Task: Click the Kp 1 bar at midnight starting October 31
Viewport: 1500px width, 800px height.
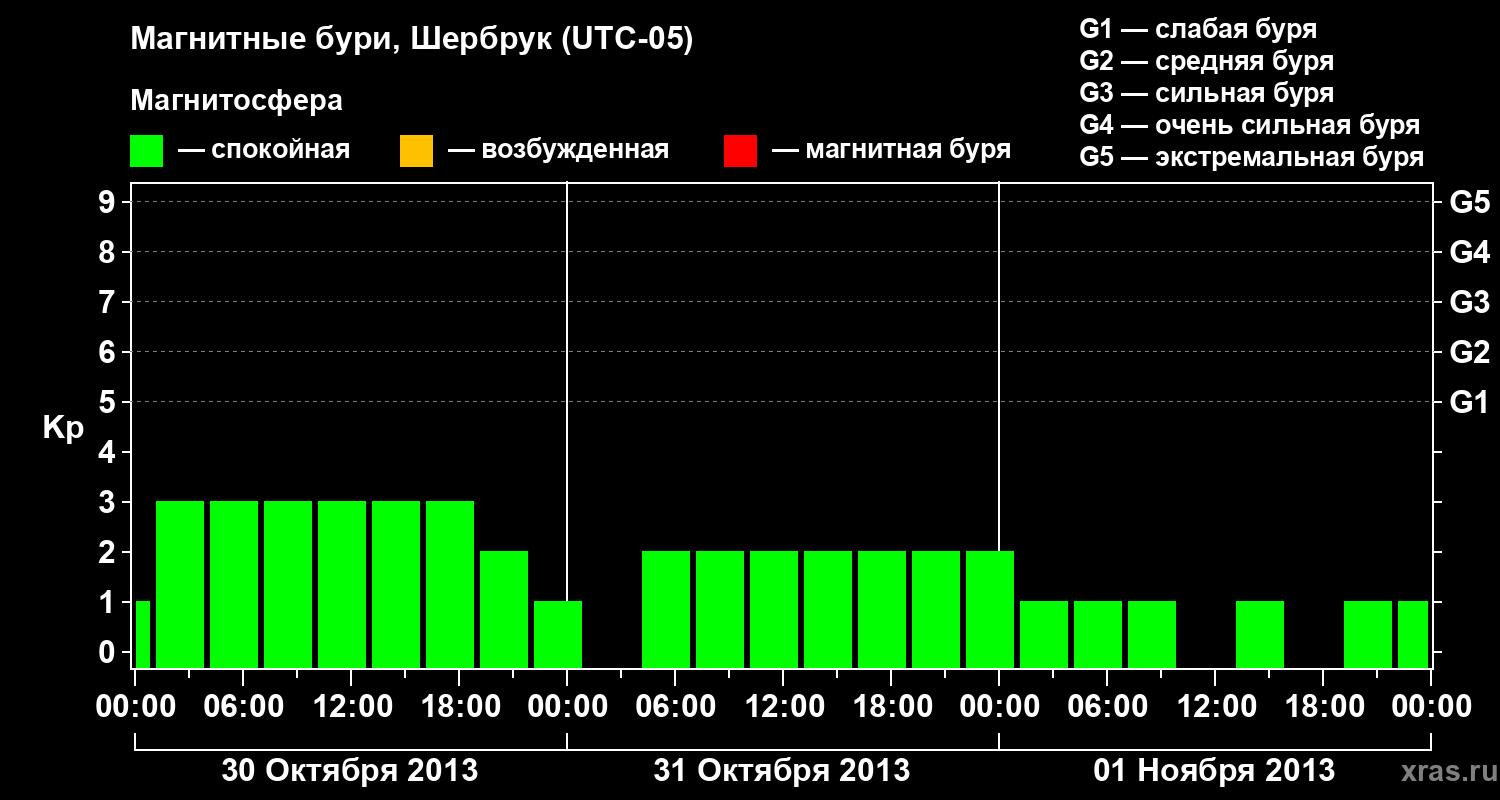Action: point(558,634)
